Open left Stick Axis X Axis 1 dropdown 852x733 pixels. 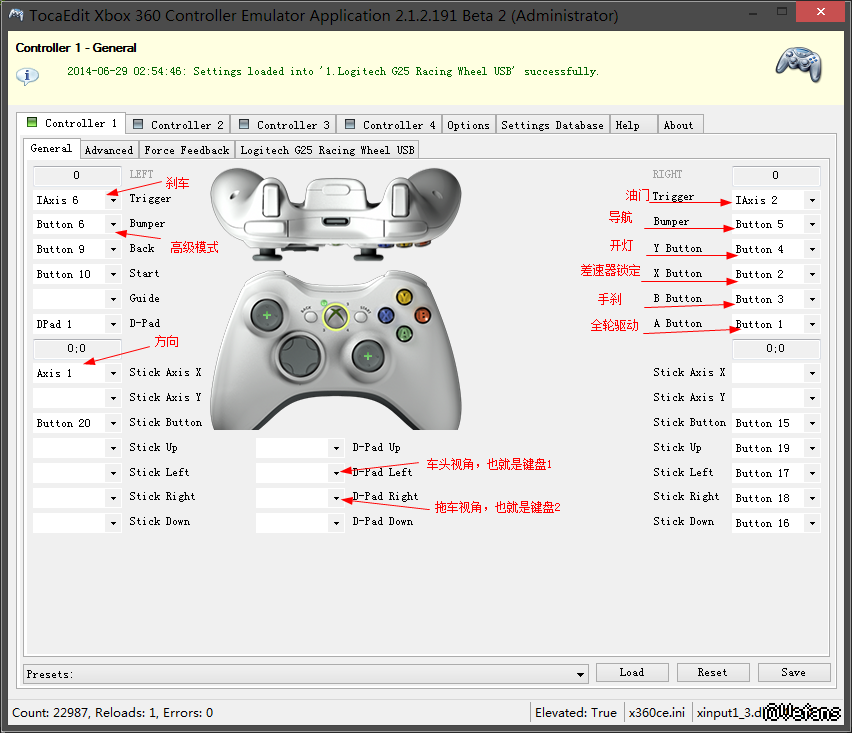113,373
